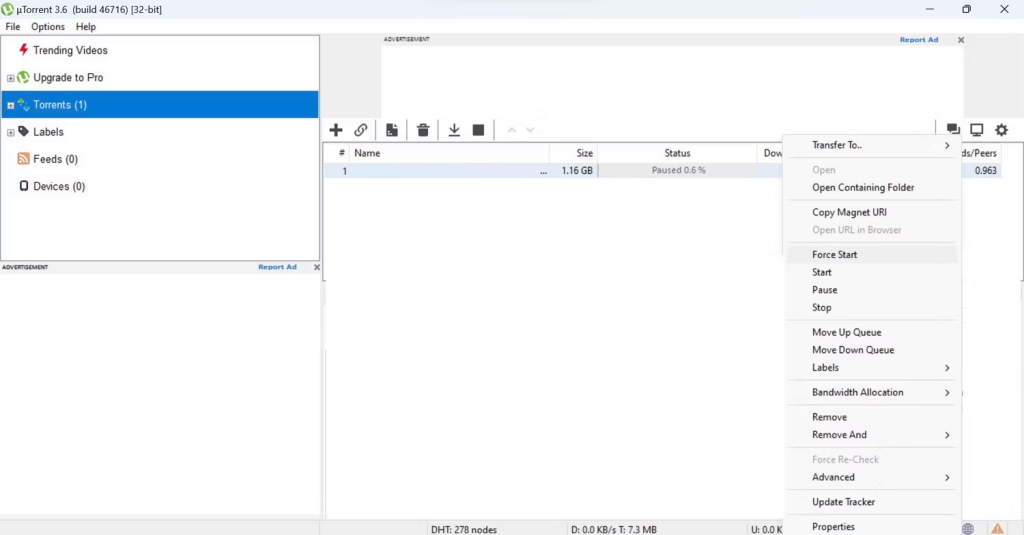Click the Feeds RSS icon

click(x=24, y=159)
